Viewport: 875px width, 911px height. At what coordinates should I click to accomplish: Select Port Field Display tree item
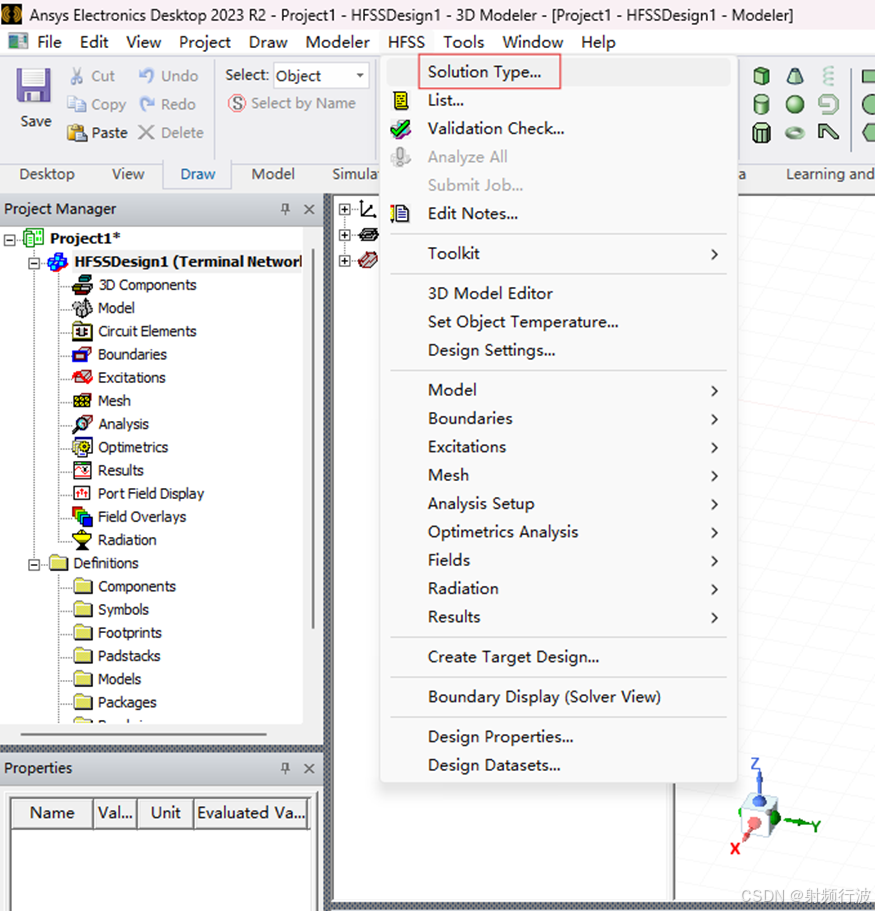coord(150,494)
